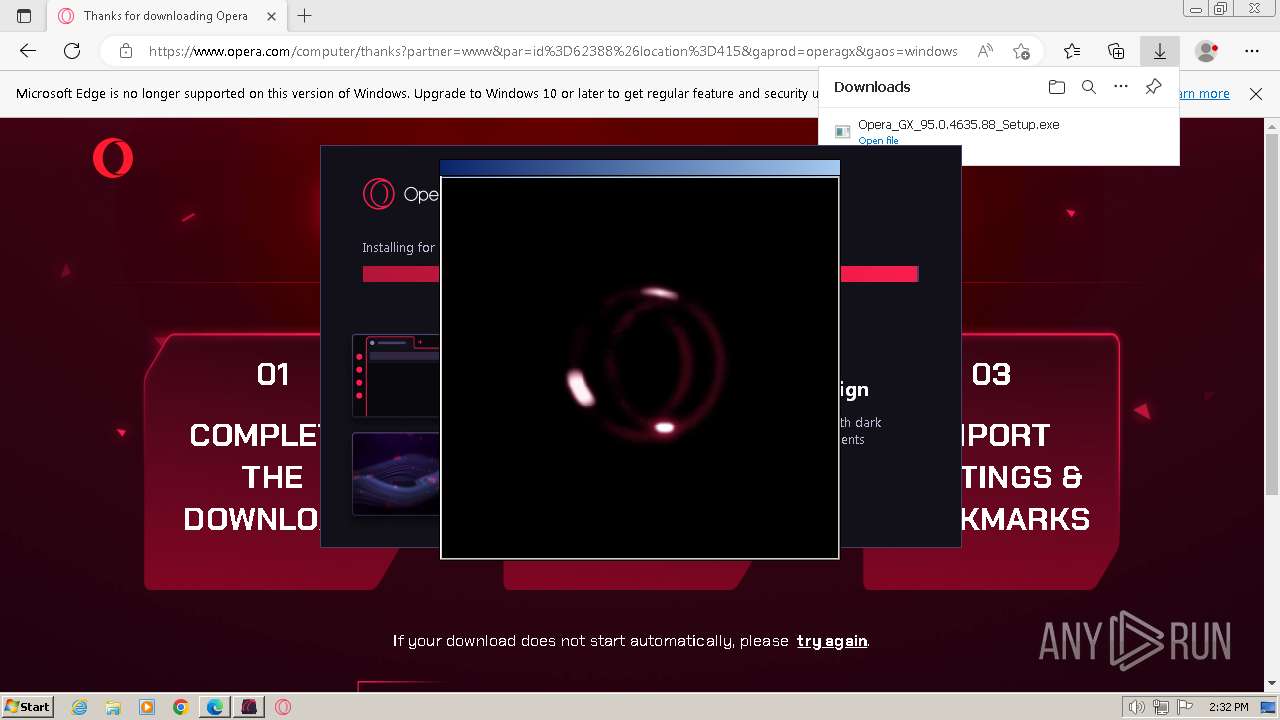Viewport: 1280px width, 720px height.
Task: Click 'Open file' under the downloaded setup
Action: (x=878, y=141)
